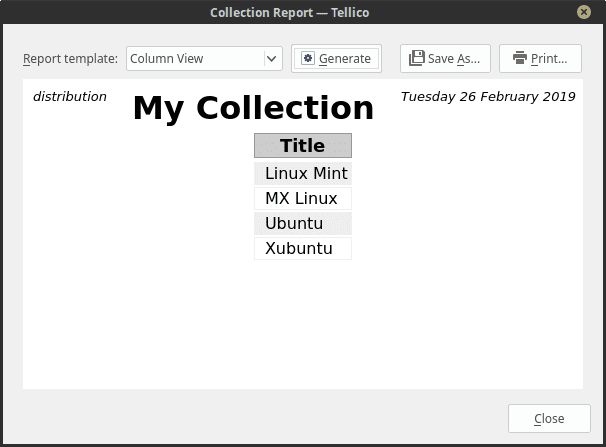The height and width of the screenshot is (447, 606).
Task: Click the Close button at bottom
Action: tap(549, 418)
